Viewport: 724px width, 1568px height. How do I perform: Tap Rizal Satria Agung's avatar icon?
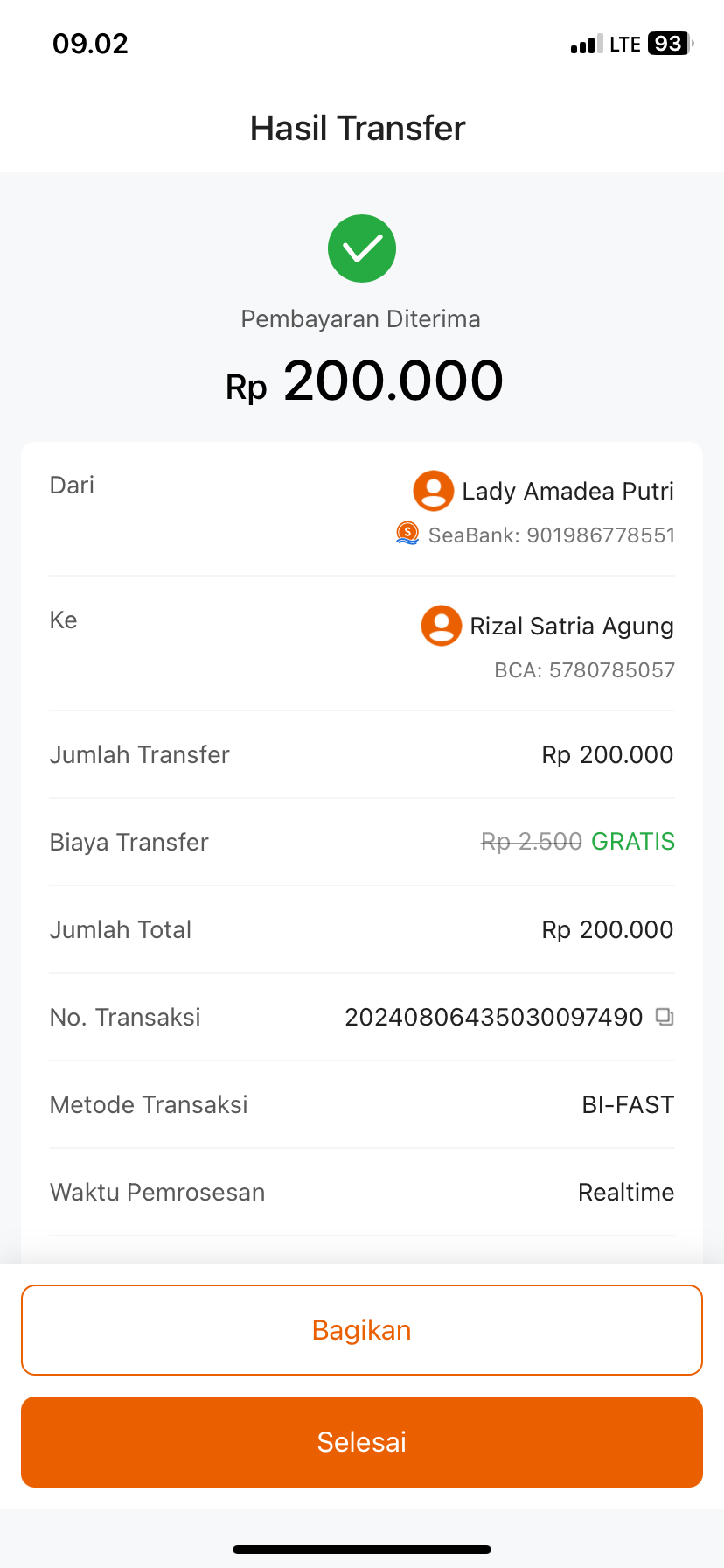[x=442, y=626]
